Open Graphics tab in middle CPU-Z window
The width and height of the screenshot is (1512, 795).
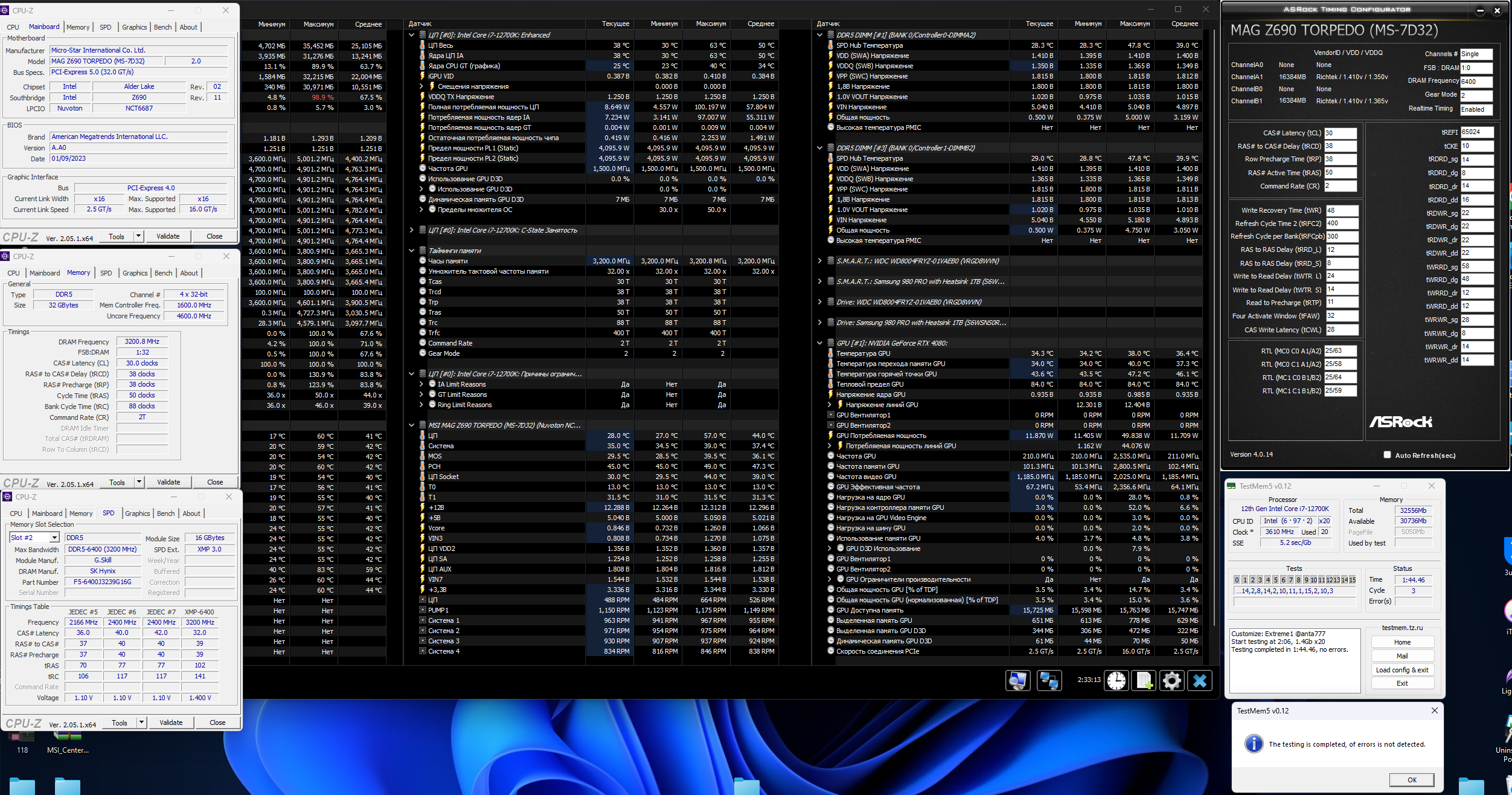(x=135, y=273)
